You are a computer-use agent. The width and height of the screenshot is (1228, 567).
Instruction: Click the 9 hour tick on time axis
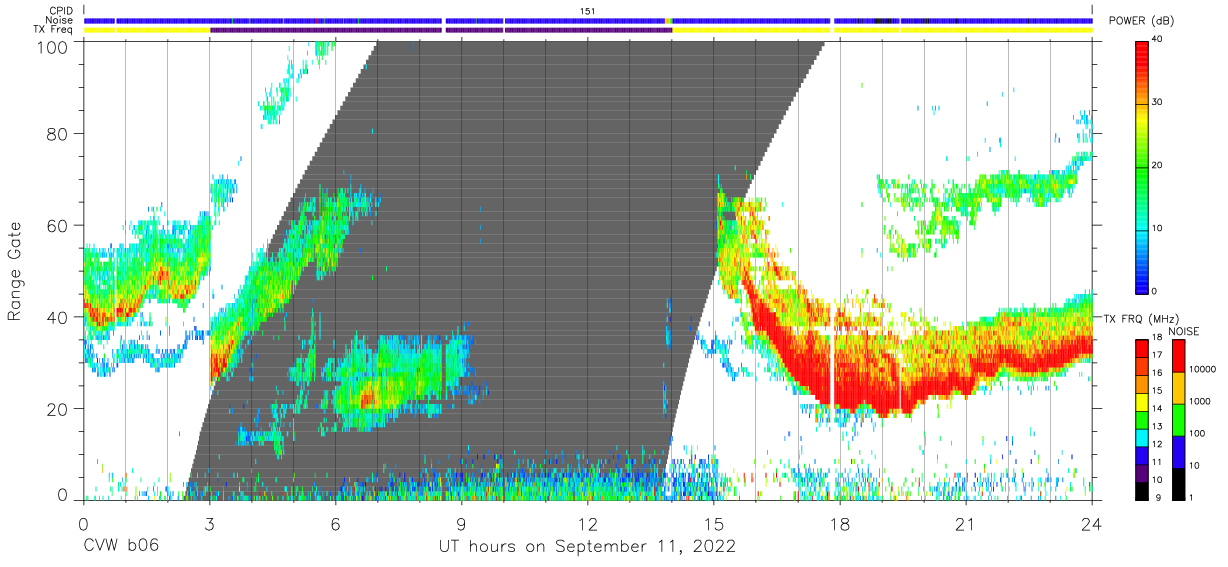pos(461,524)
